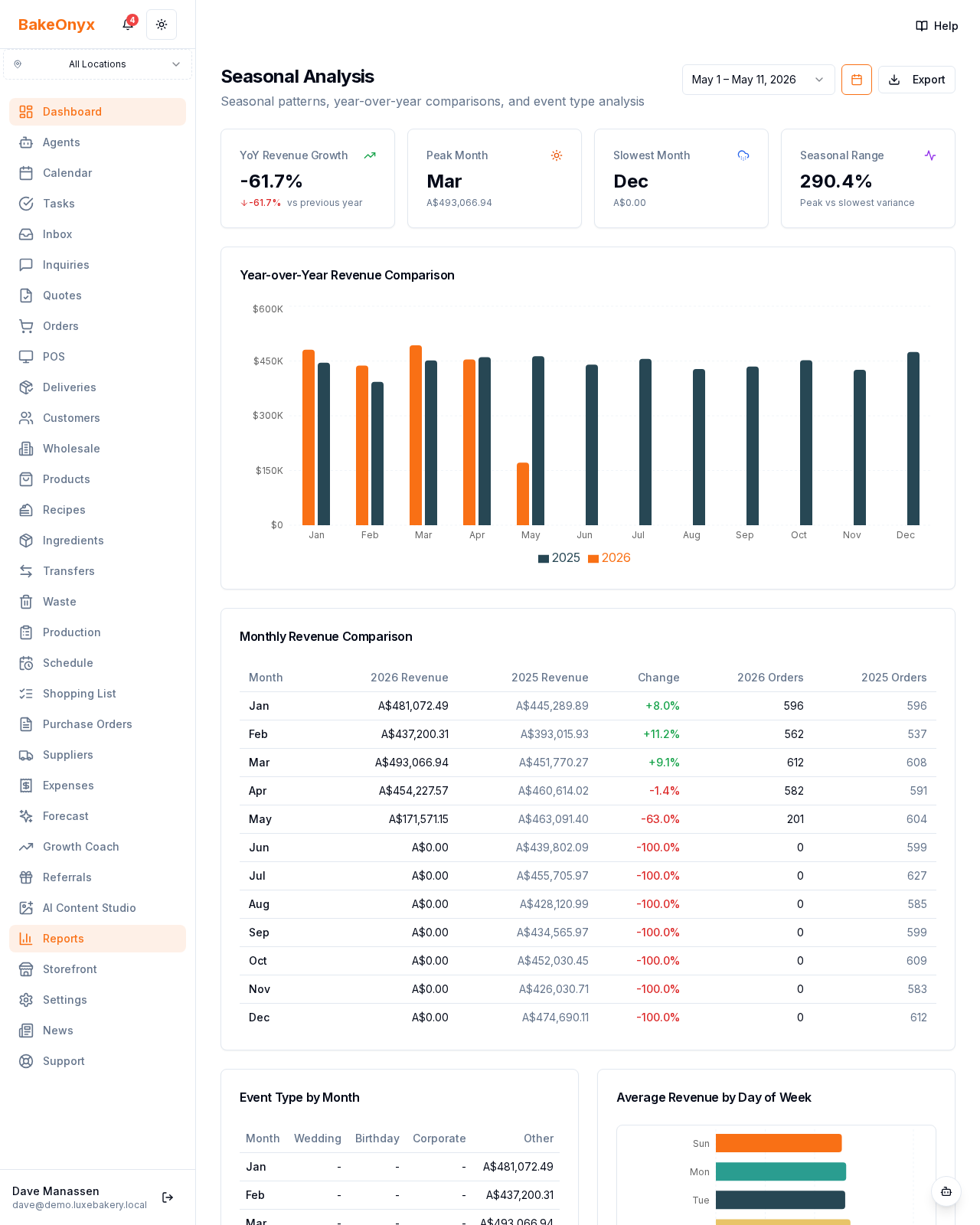
Task: Open the Wholesale building icon
Action: (26, 449)
